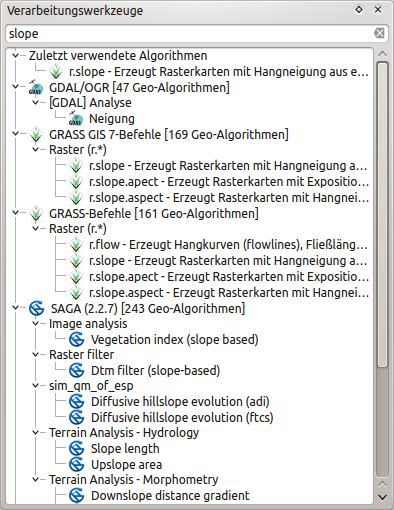Click the Terrain Analysis - Morphometry label
394x510 pixels.
pyautogui.click(x=134, y=480)
